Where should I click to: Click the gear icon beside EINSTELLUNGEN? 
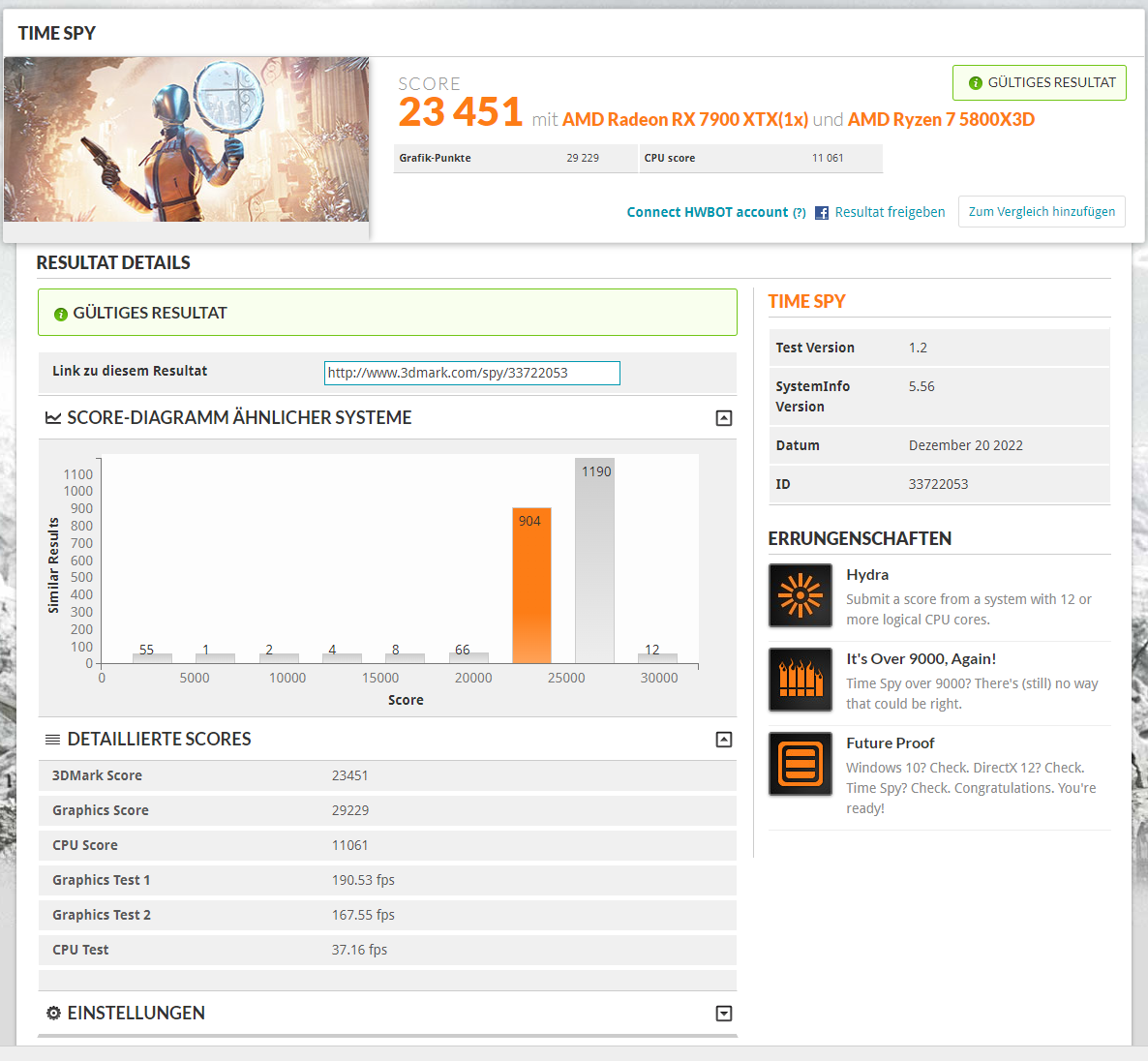click(53, 1014)
